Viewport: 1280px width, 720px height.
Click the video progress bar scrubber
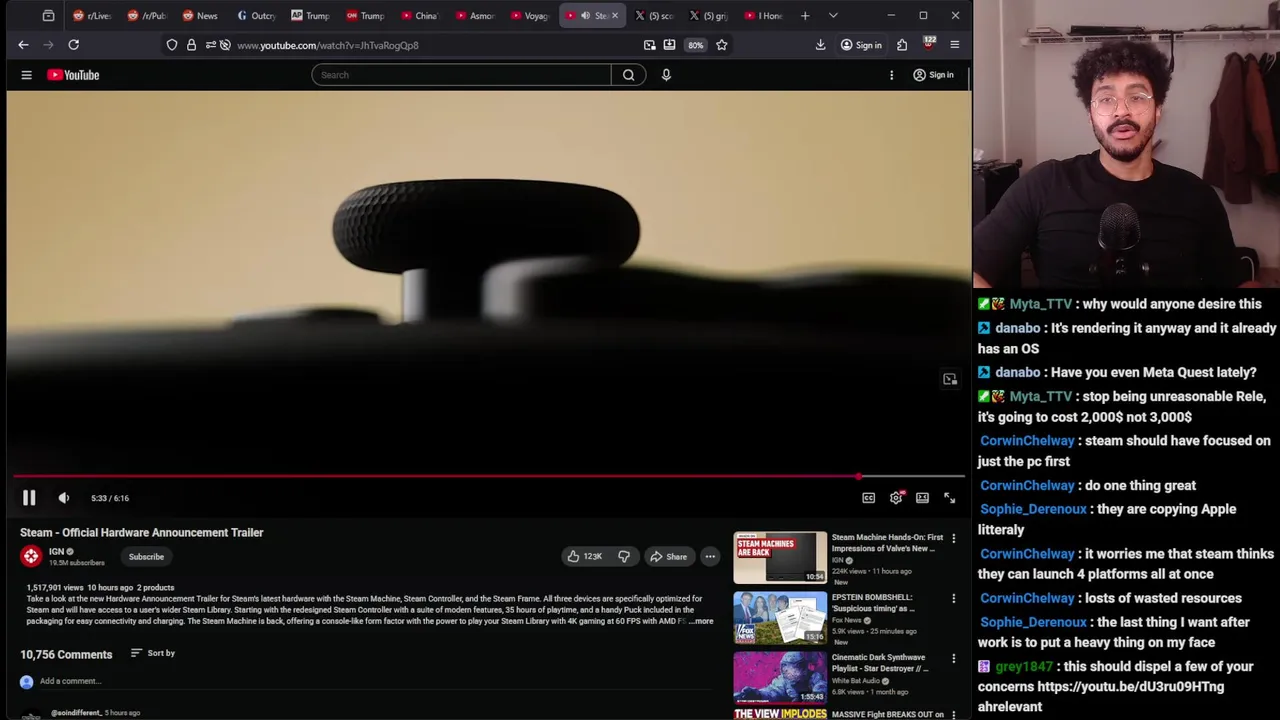click(x=859, y=477)
